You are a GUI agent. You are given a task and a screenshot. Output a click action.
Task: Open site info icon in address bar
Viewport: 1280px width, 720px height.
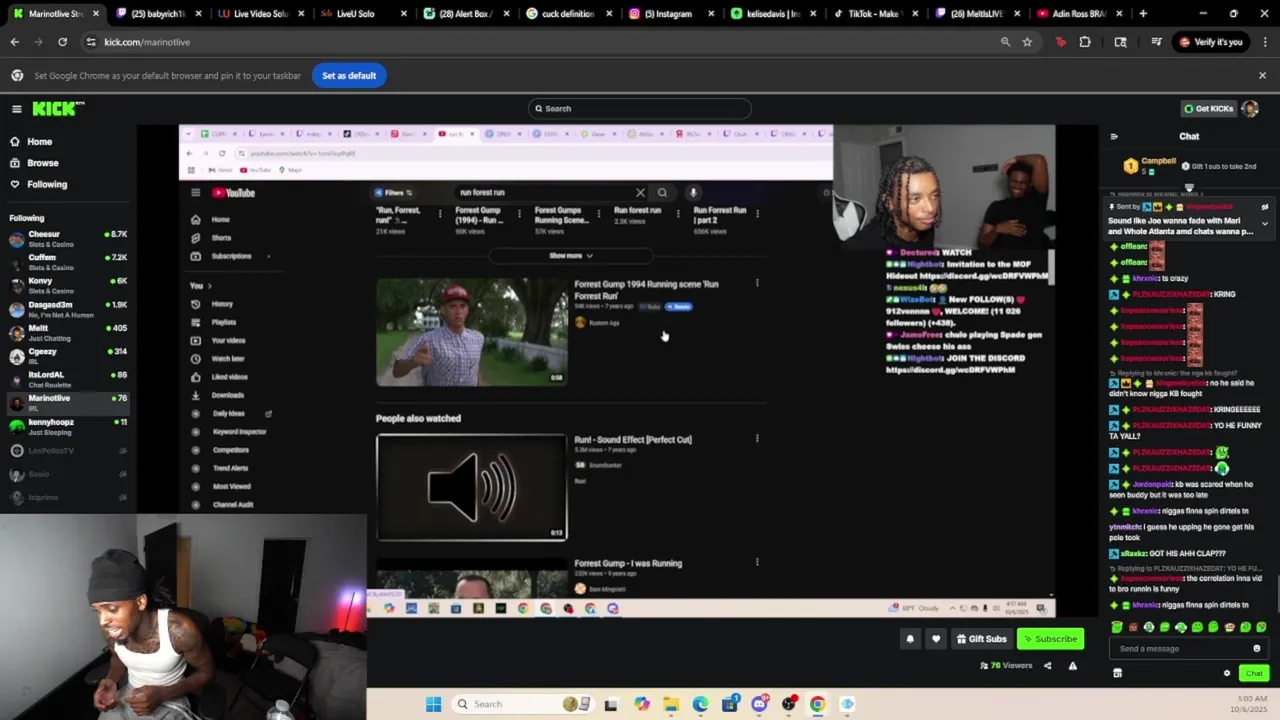[91, 42]
